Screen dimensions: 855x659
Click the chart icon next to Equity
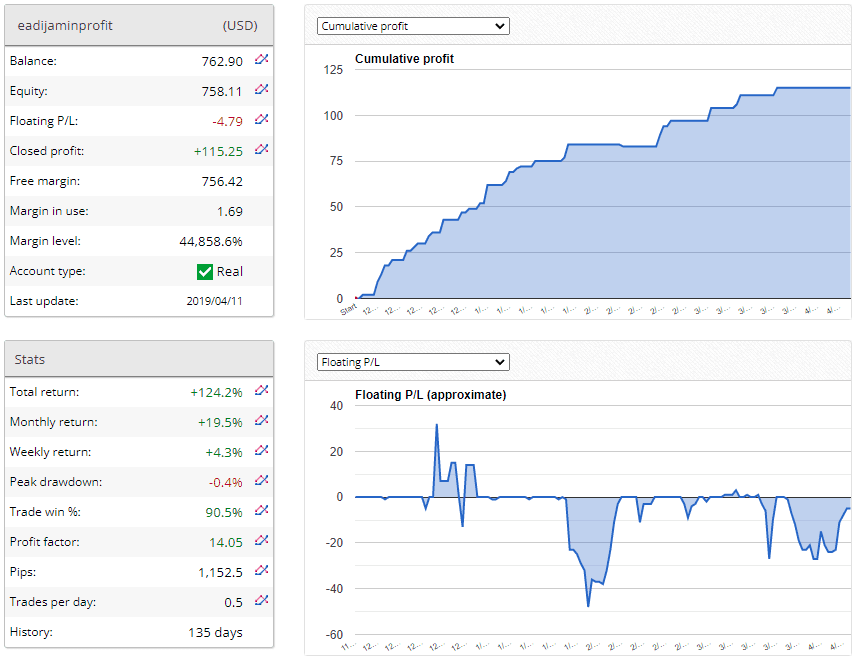261,90
